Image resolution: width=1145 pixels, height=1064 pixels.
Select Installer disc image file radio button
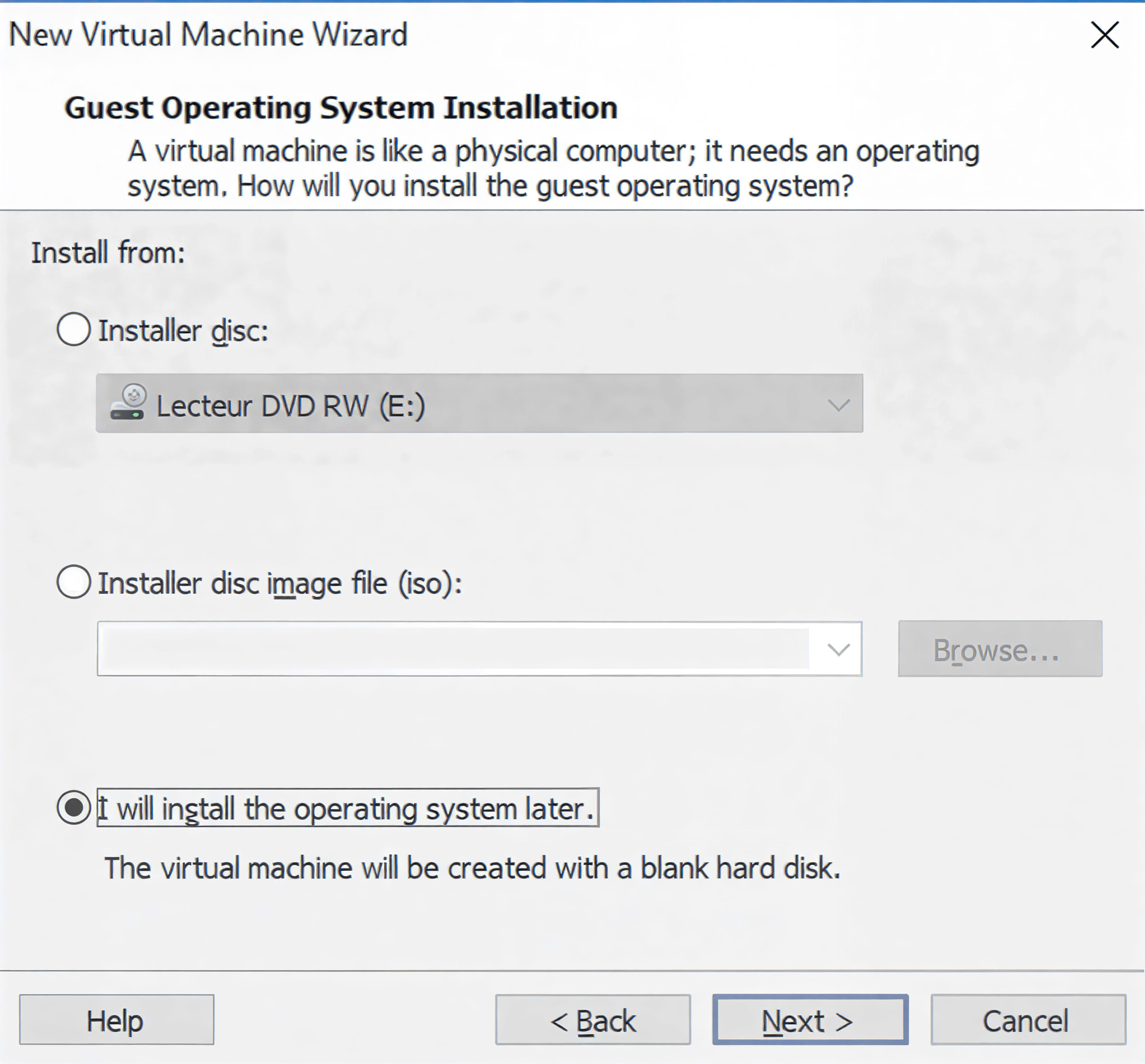click(x=74, y=582)
